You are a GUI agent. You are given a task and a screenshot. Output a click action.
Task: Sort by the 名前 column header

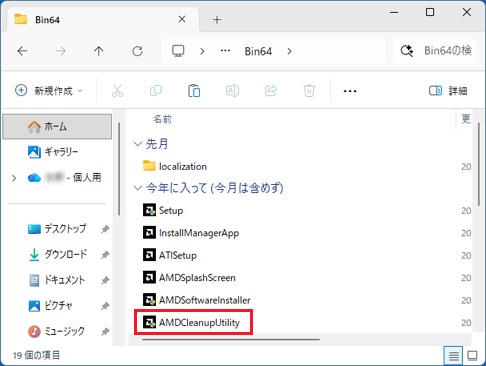162,119
